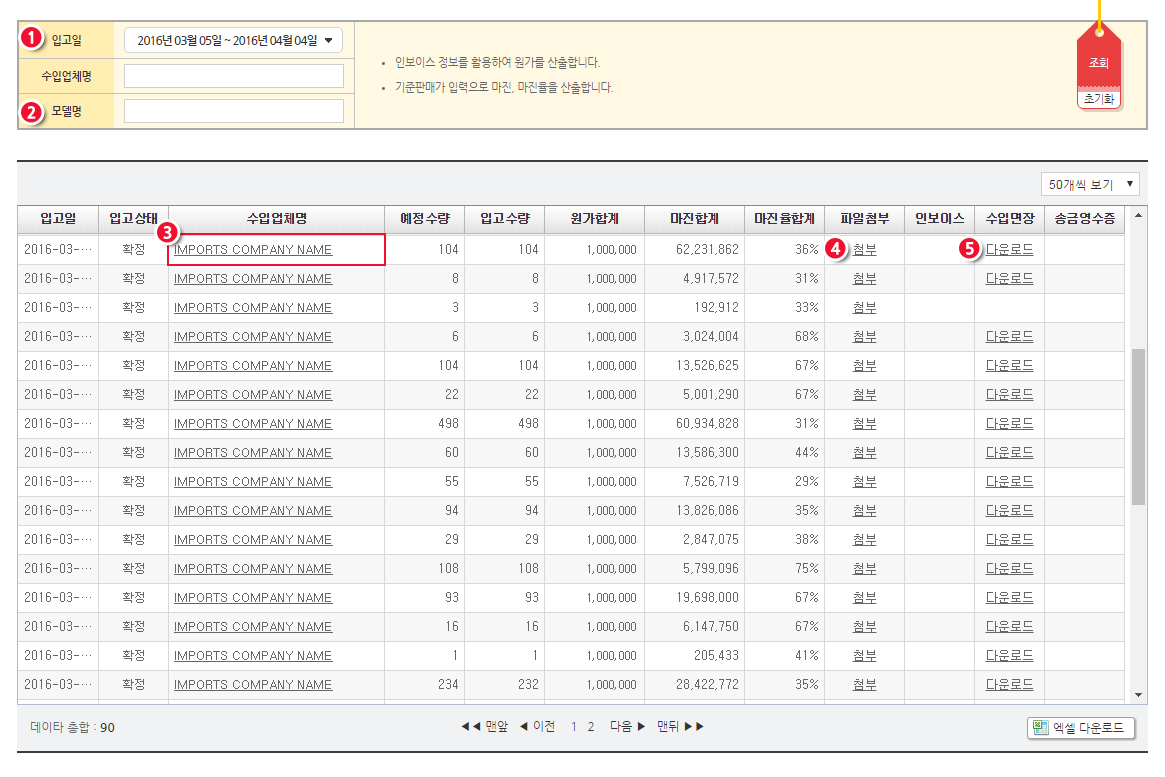Download 수입면장 for the 5,001,290 margin row
Viewport: 1165px width, 777px height.
(x=1009, y=394)
